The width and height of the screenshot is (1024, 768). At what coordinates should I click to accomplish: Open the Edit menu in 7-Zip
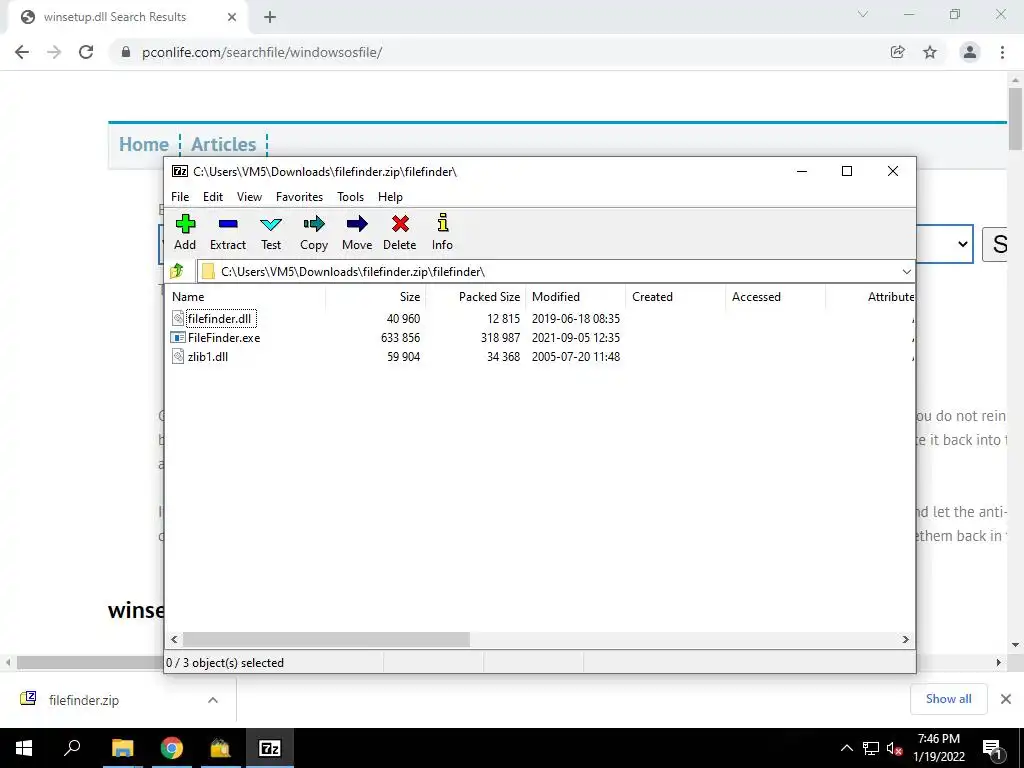coord(213,197)
